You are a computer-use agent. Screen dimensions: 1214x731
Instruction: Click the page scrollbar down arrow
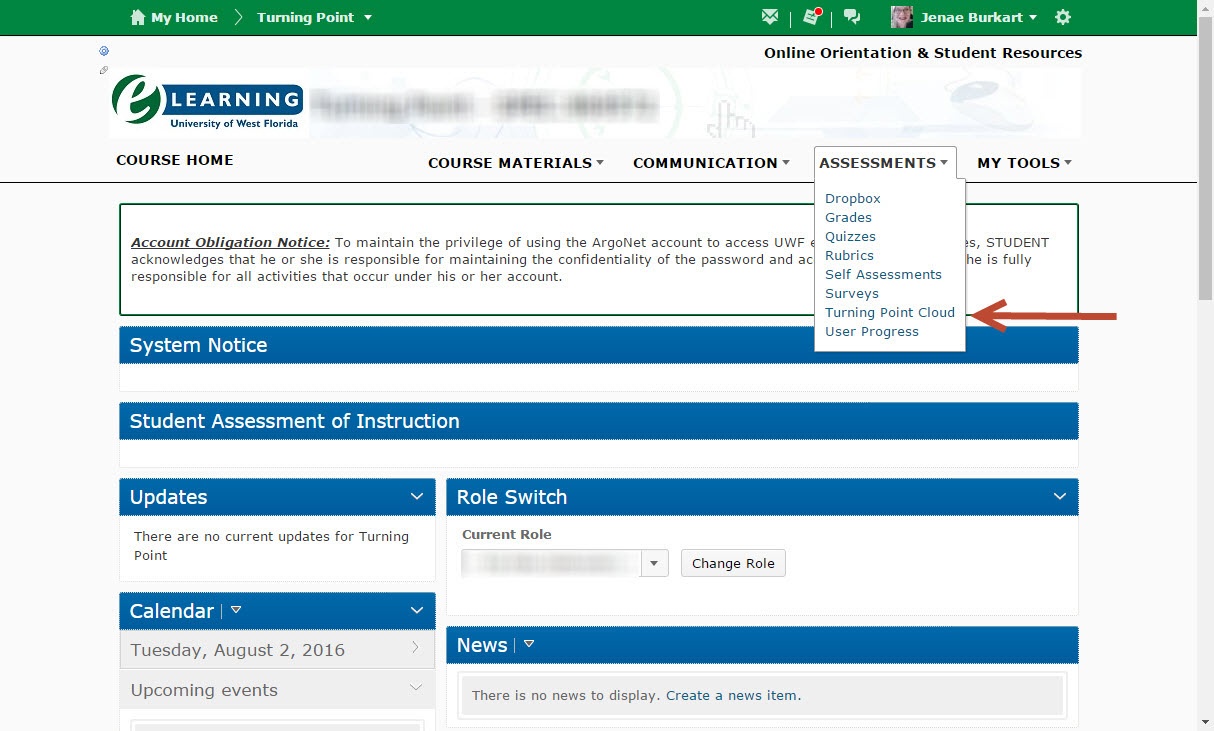click(x=1205, y=722)
